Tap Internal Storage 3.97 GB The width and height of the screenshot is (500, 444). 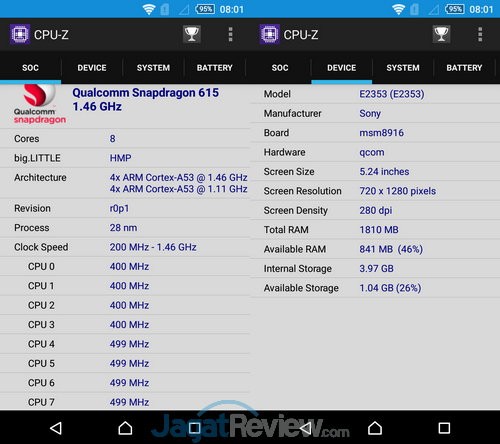376,268
